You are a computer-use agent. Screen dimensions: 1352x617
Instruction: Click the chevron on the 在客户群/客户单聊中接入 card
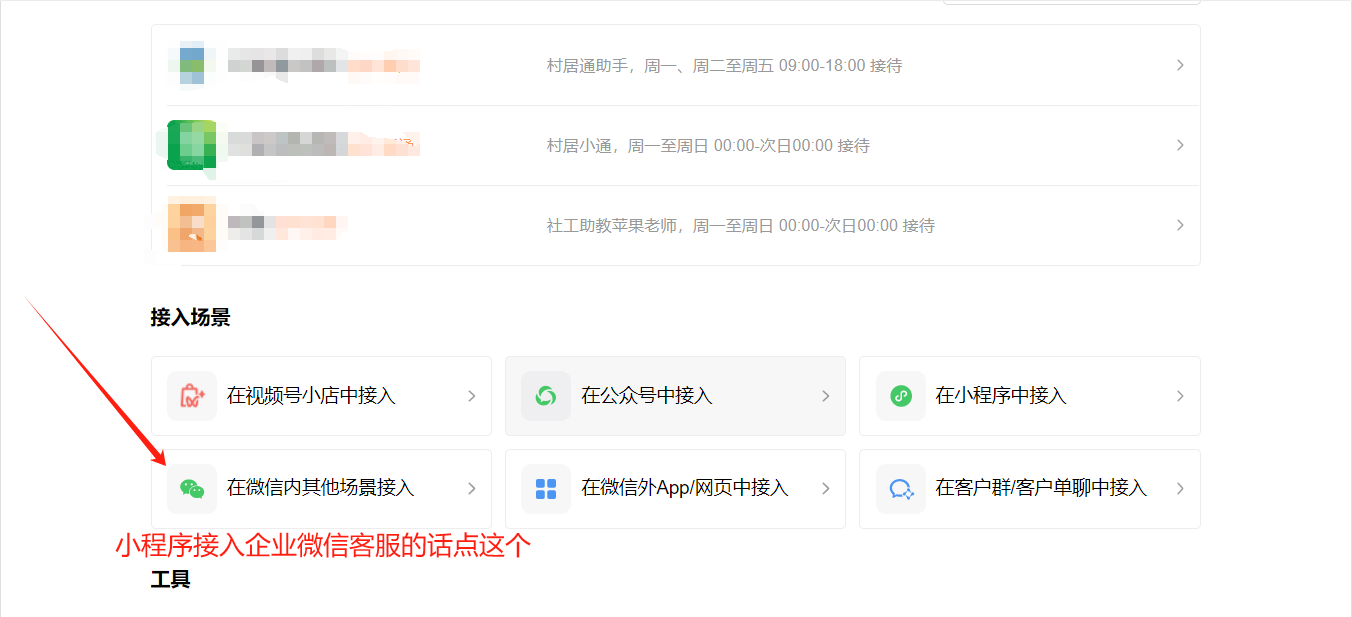1180,488
